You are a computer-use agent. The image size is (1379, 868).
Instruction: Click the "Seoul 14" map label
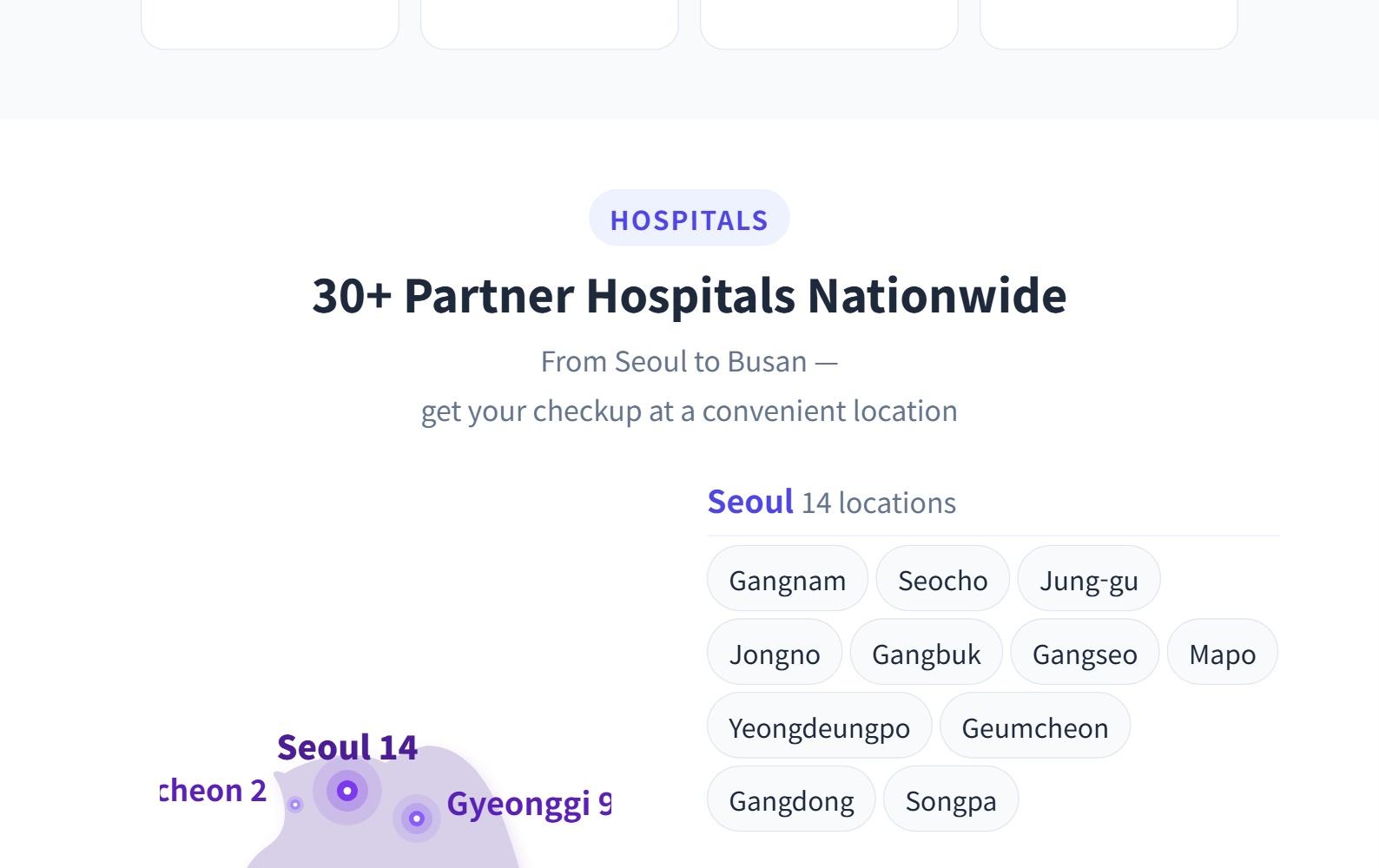[347, 747]
